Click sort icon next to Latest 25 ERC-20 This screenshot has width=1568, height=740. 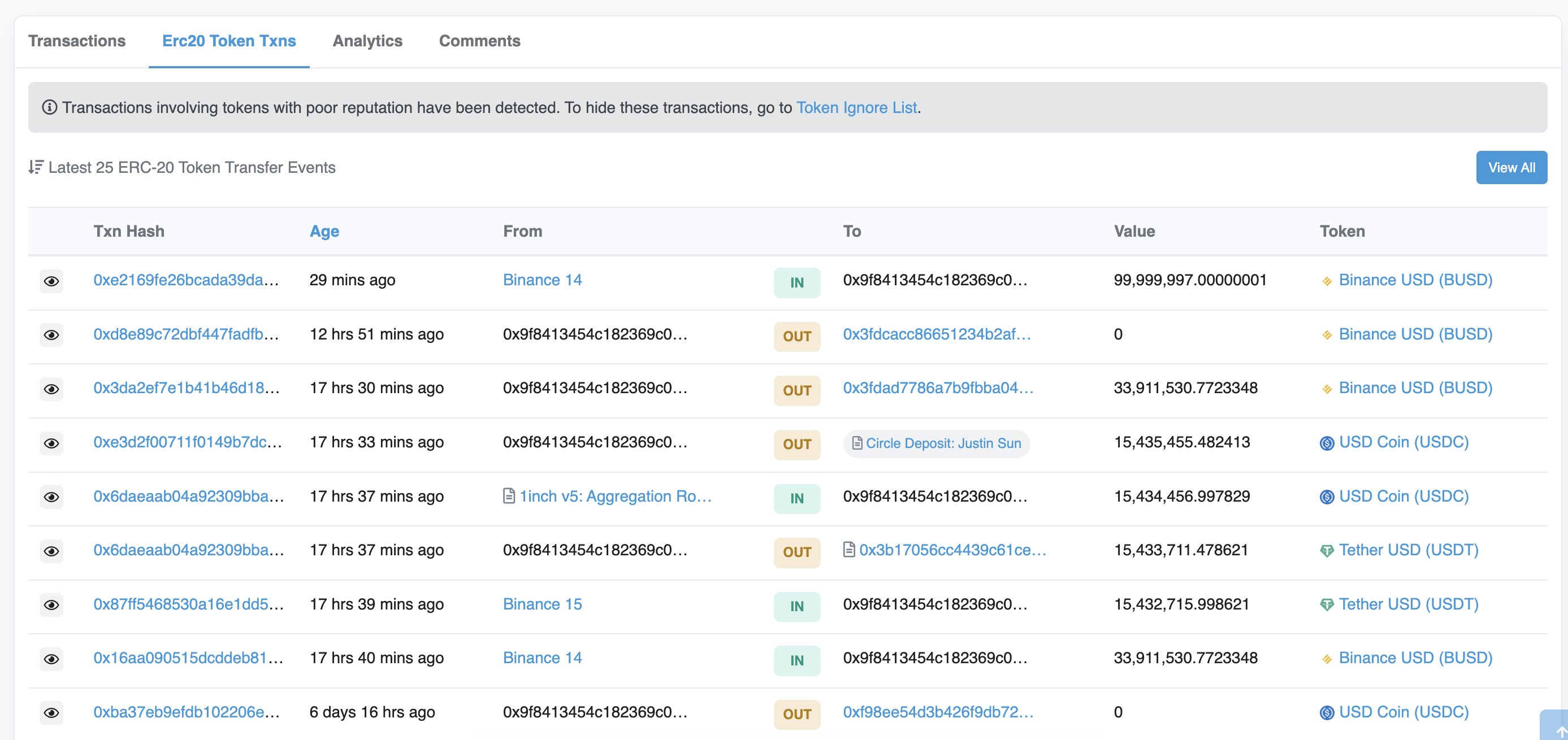pyautogui.click(x=36, y=167)
